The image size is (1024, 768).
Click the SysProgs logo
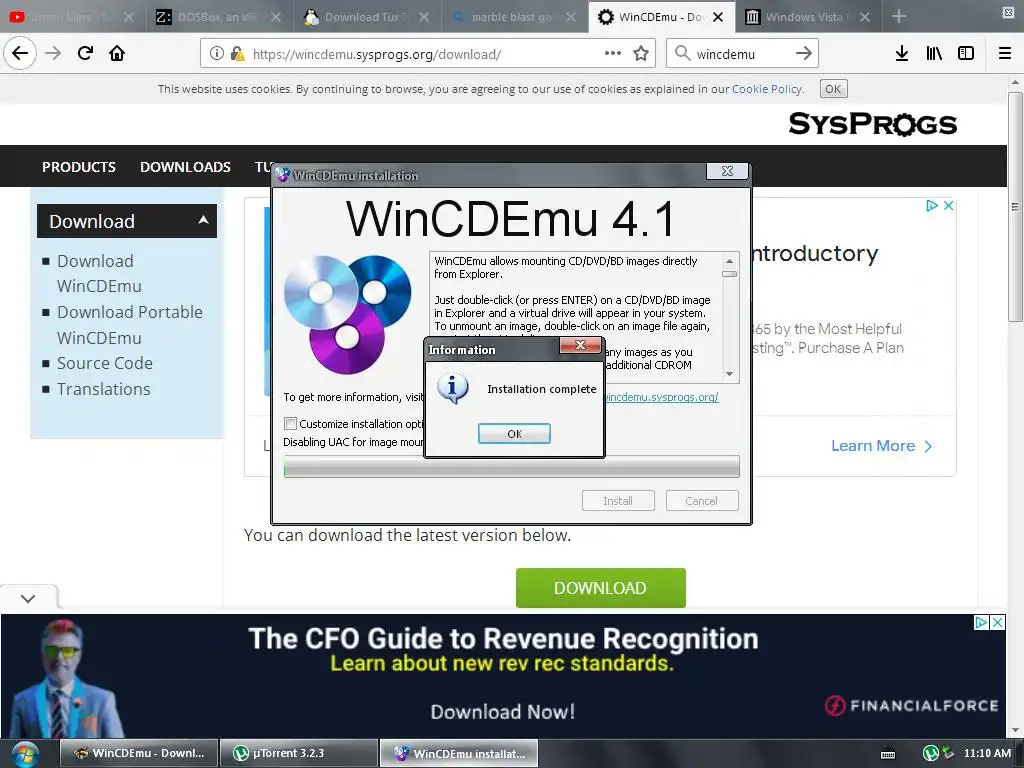(x=872, y=124)
